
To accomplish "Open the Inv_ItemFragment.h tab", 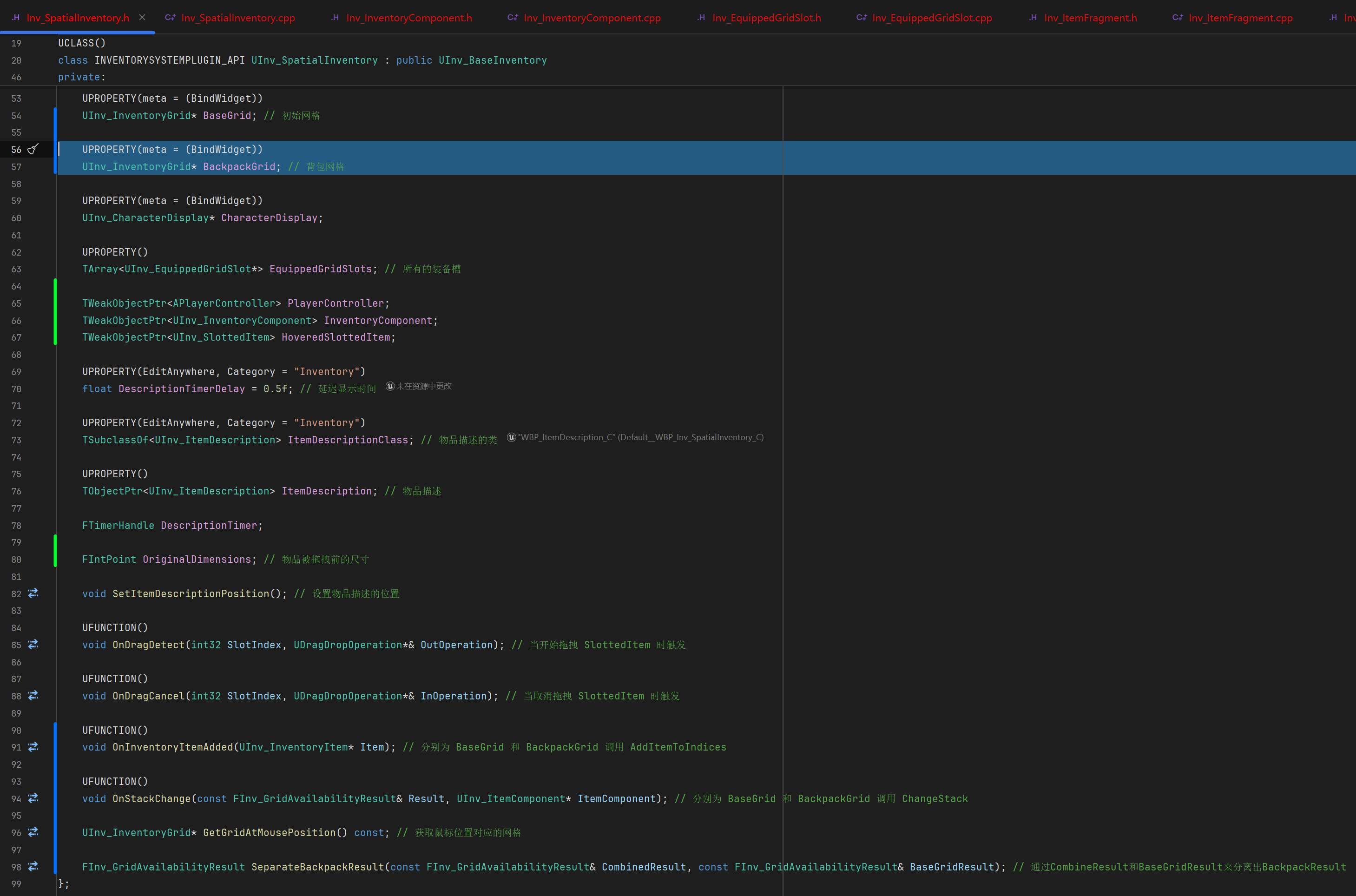I will pos(1090,18).
